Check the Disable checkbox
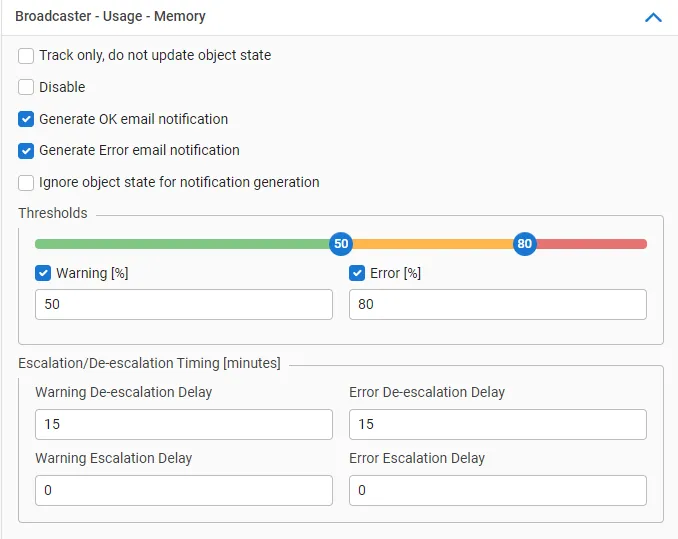 point(26,87)
